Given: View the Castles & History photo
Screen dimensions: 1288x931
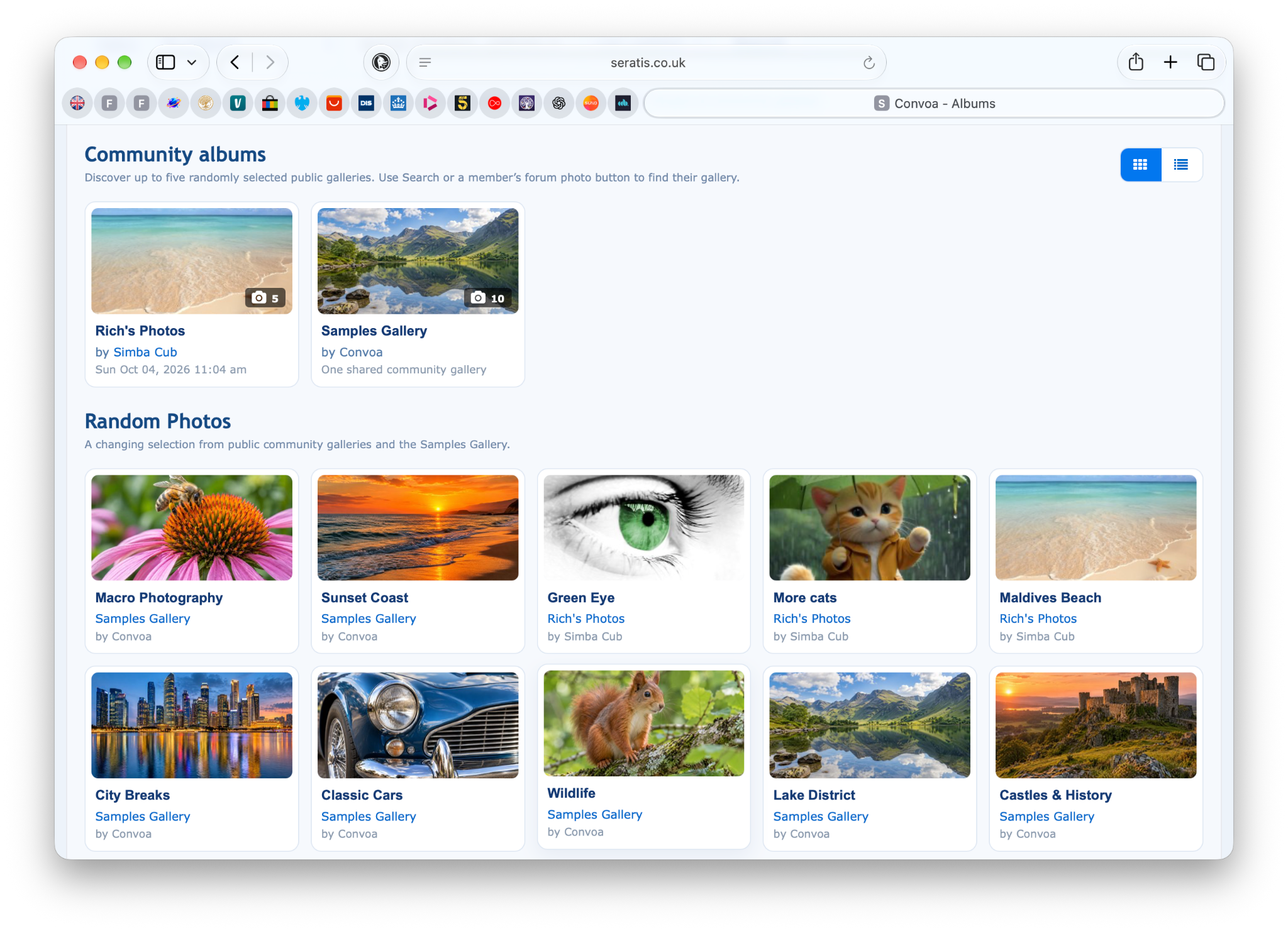Looking at the screenshot, I should pyautogui.click(x=1096, y=725).
